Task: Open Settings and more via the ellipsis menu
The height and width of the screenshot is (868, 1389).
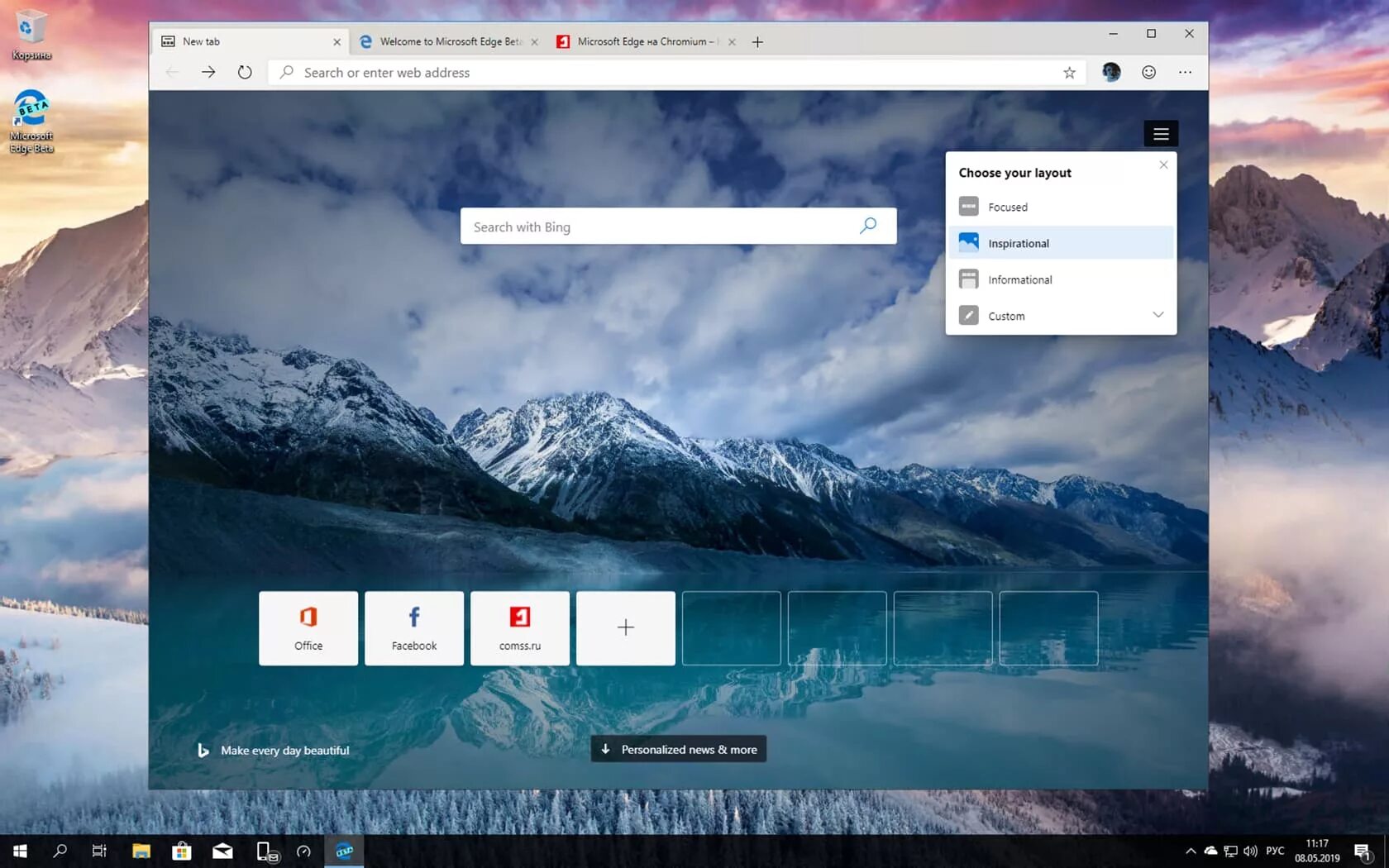Action: (1185, 72)
